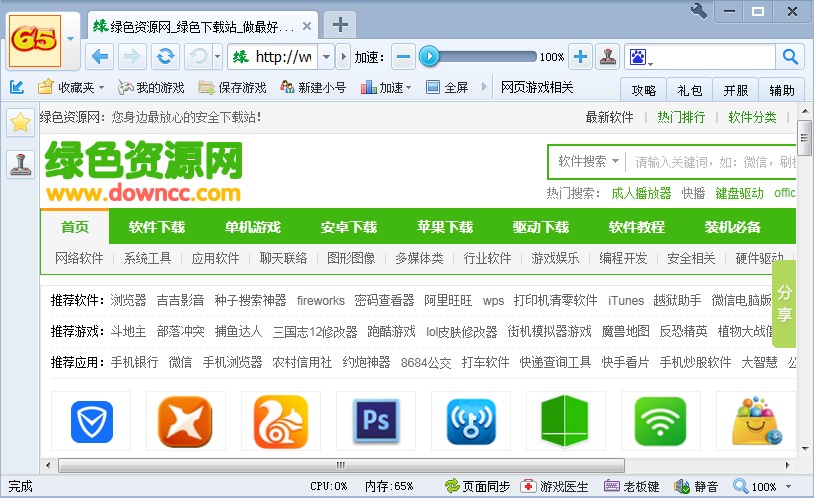Go back with the back arrow
Viewport: 814px width, 498px height.
point(100,57)
